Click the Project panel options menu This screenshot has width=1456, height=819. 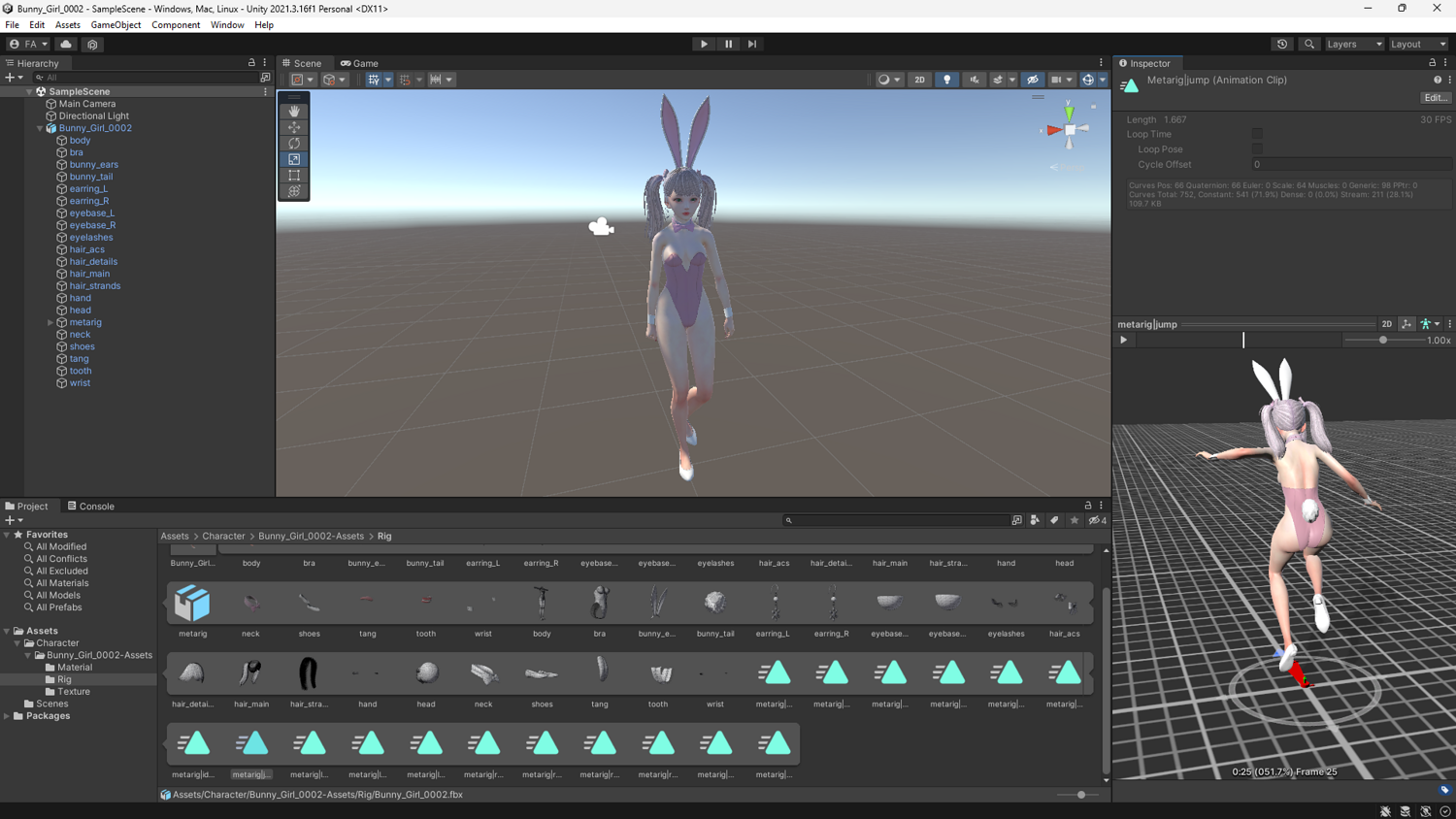tap(1101, 506)
